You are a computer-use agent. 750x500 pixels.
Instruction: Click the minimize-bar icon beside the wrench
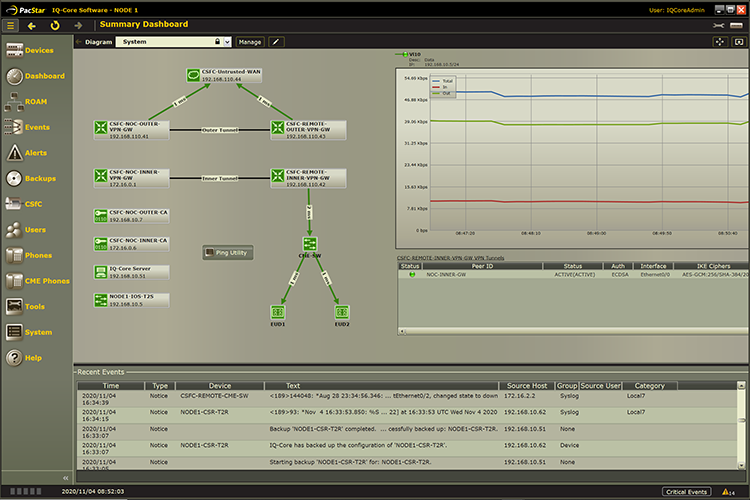coord(737,26)
